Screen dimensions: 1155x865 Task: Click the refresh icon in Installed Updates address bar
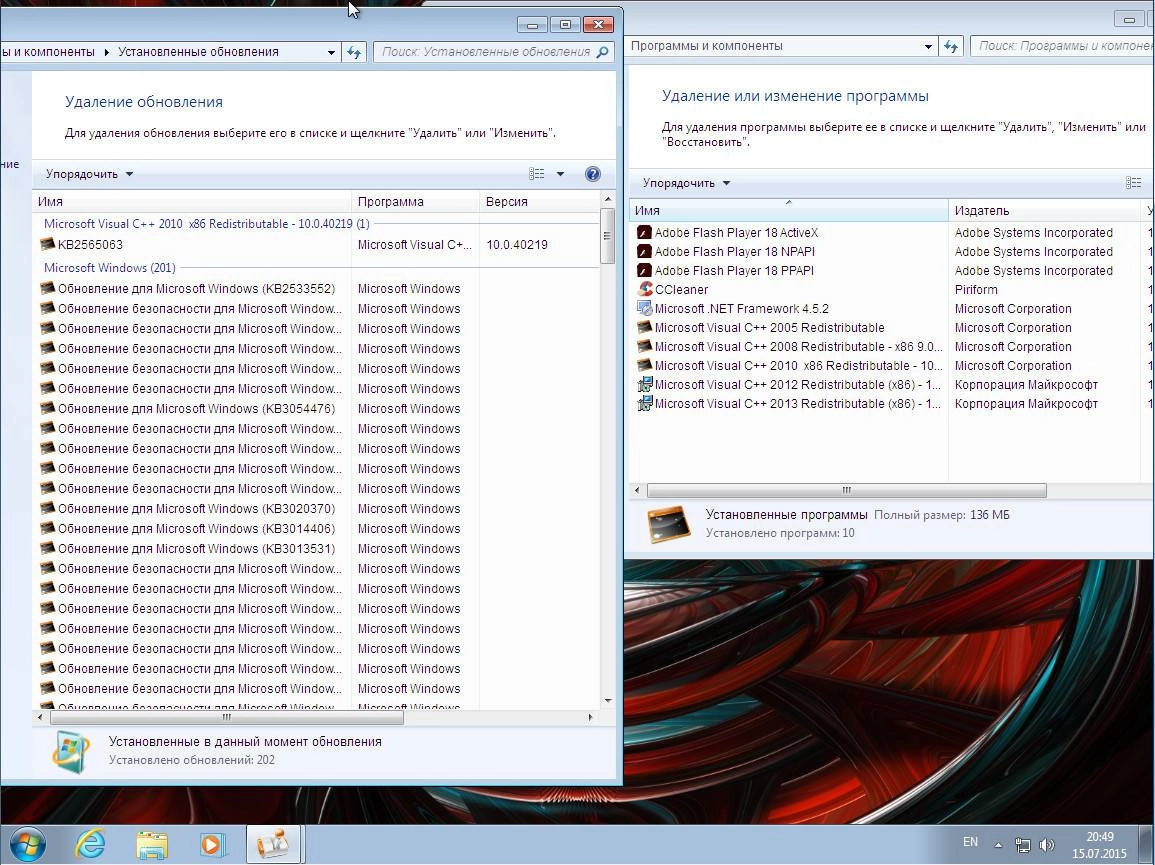click(x=354, y=52)
